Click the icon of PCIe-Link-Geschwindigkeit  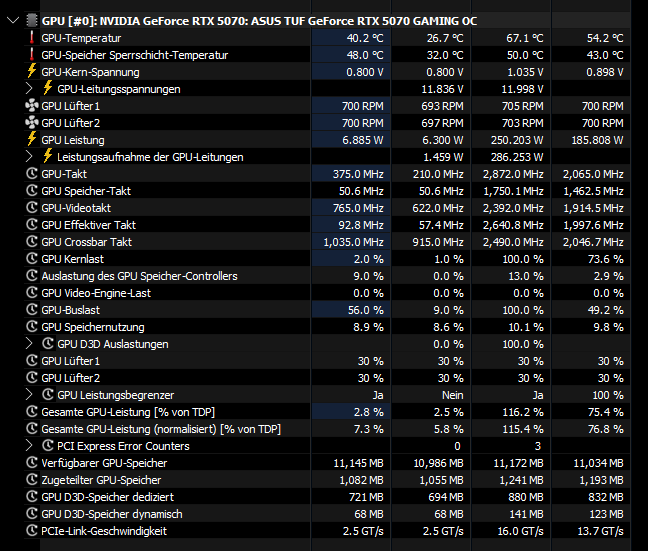(32, 530)
